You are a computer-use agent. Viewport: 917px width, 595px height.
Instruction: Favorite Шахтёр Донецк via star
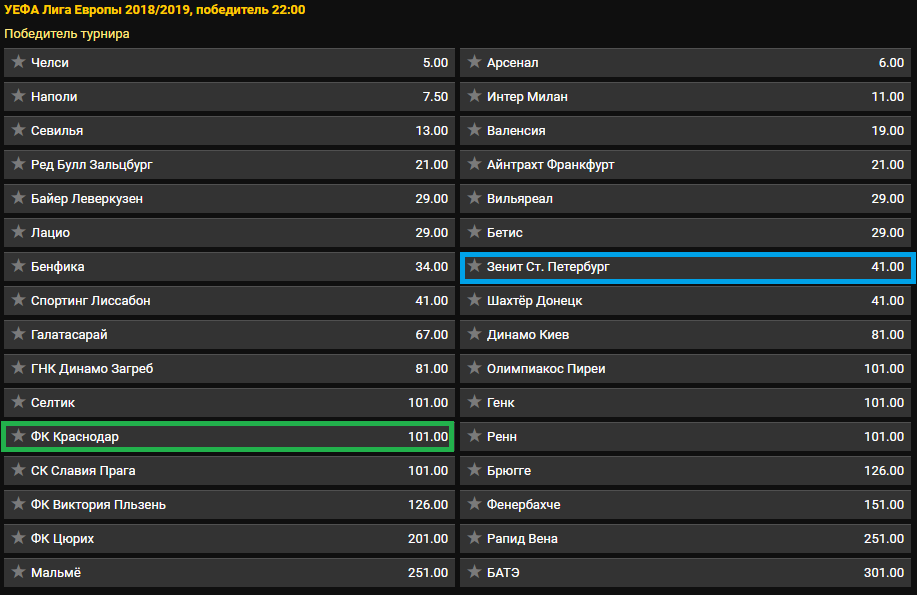click(474, 300)
